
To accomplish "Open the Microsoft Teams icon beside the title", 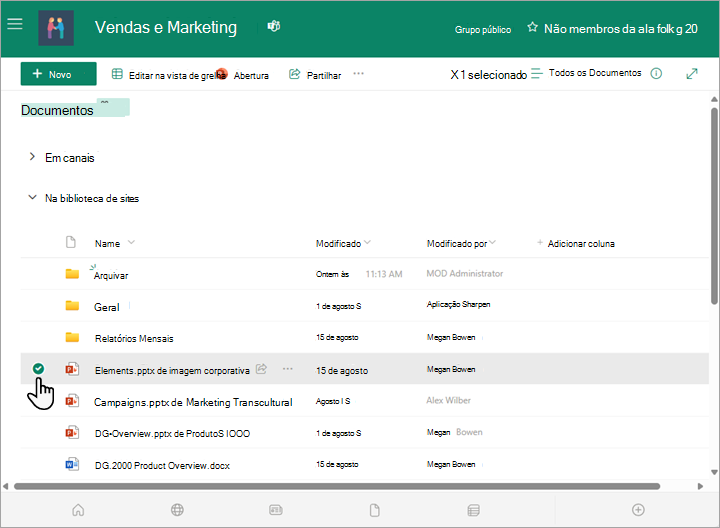I will point(274,26).
